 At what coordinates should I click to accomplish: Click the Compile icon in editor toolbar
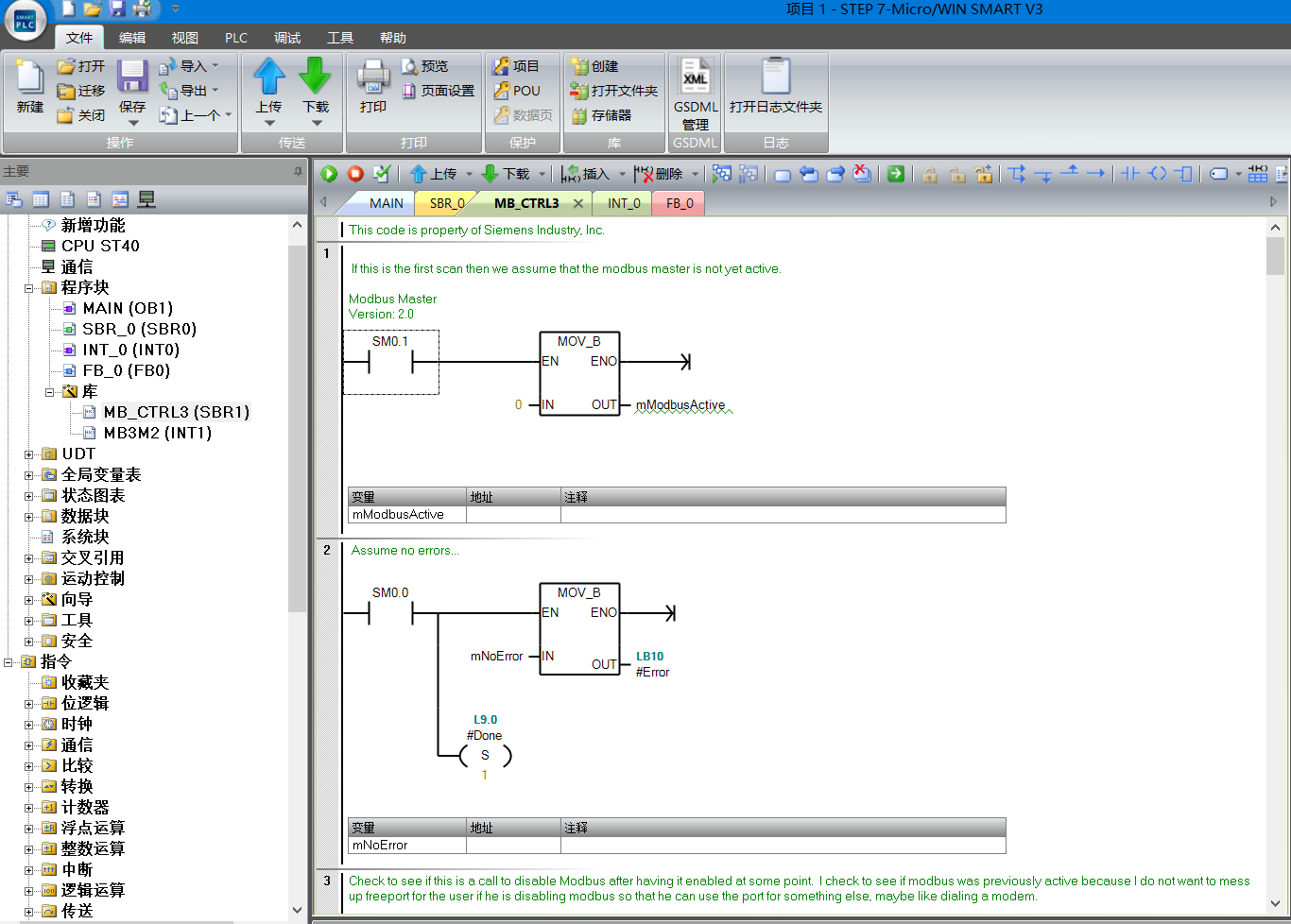(x=382, y=174)
